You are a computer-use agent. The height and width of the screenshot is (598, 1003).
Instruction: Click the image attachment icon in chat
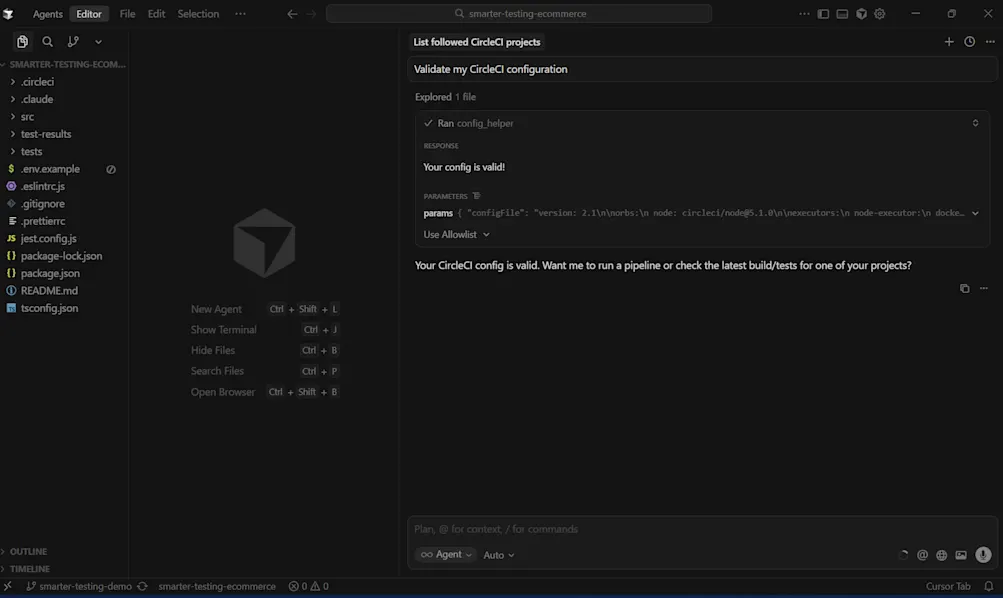pos(961,554)
